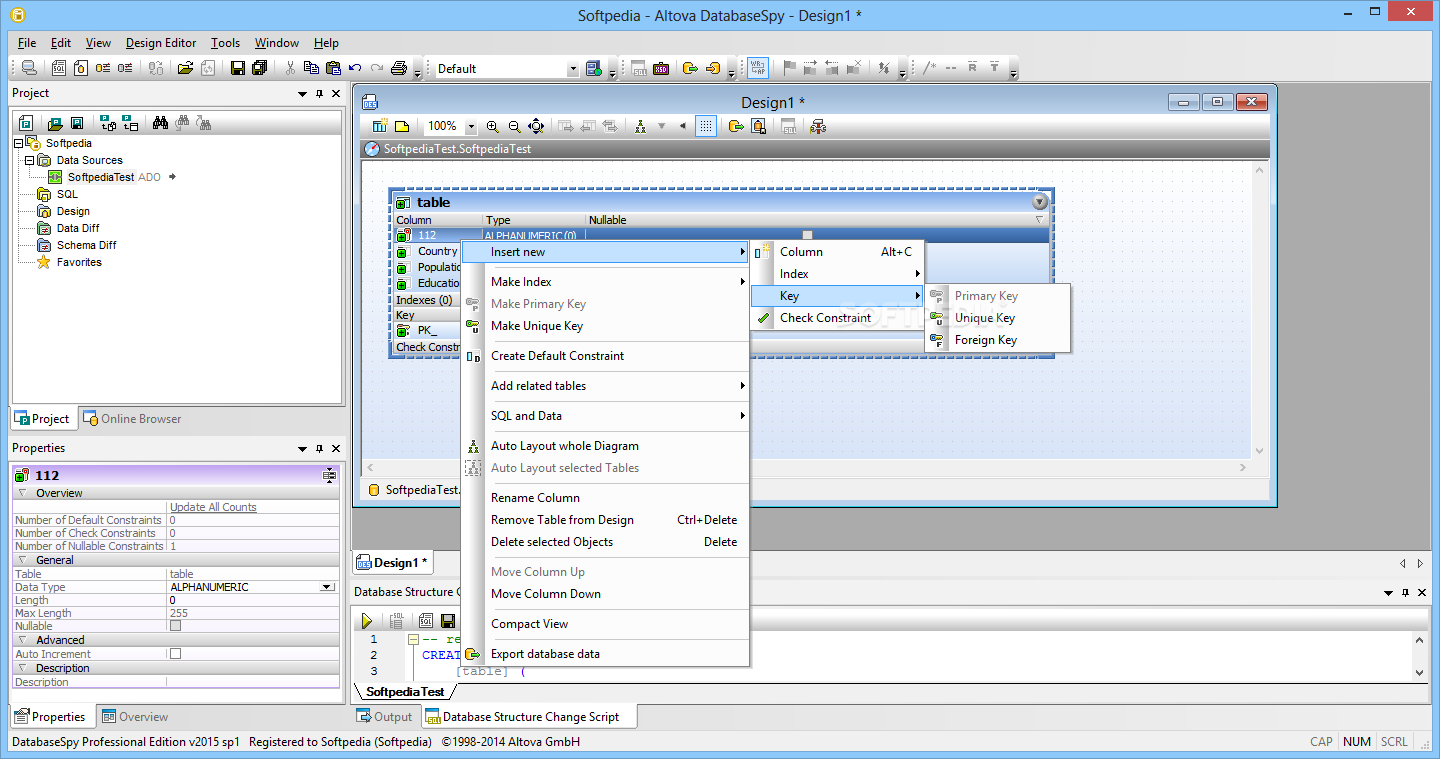Viewport: 1440px width, 759px height.
Task: Open the 100% zoom level dropdown
Action: pos(471,127)
